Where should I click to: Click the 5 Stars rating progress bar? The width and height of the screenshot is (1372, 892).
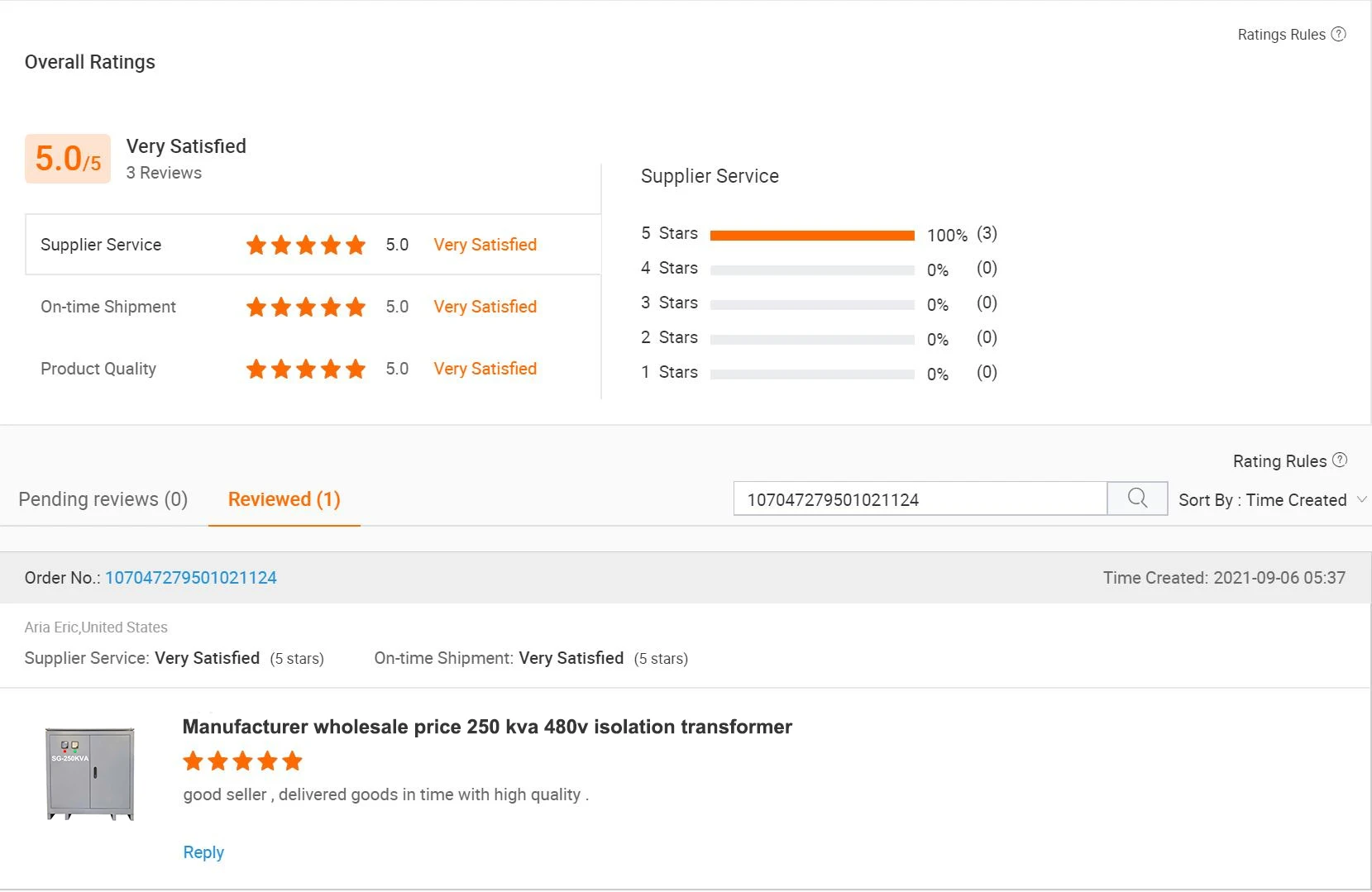coord(812,236)
